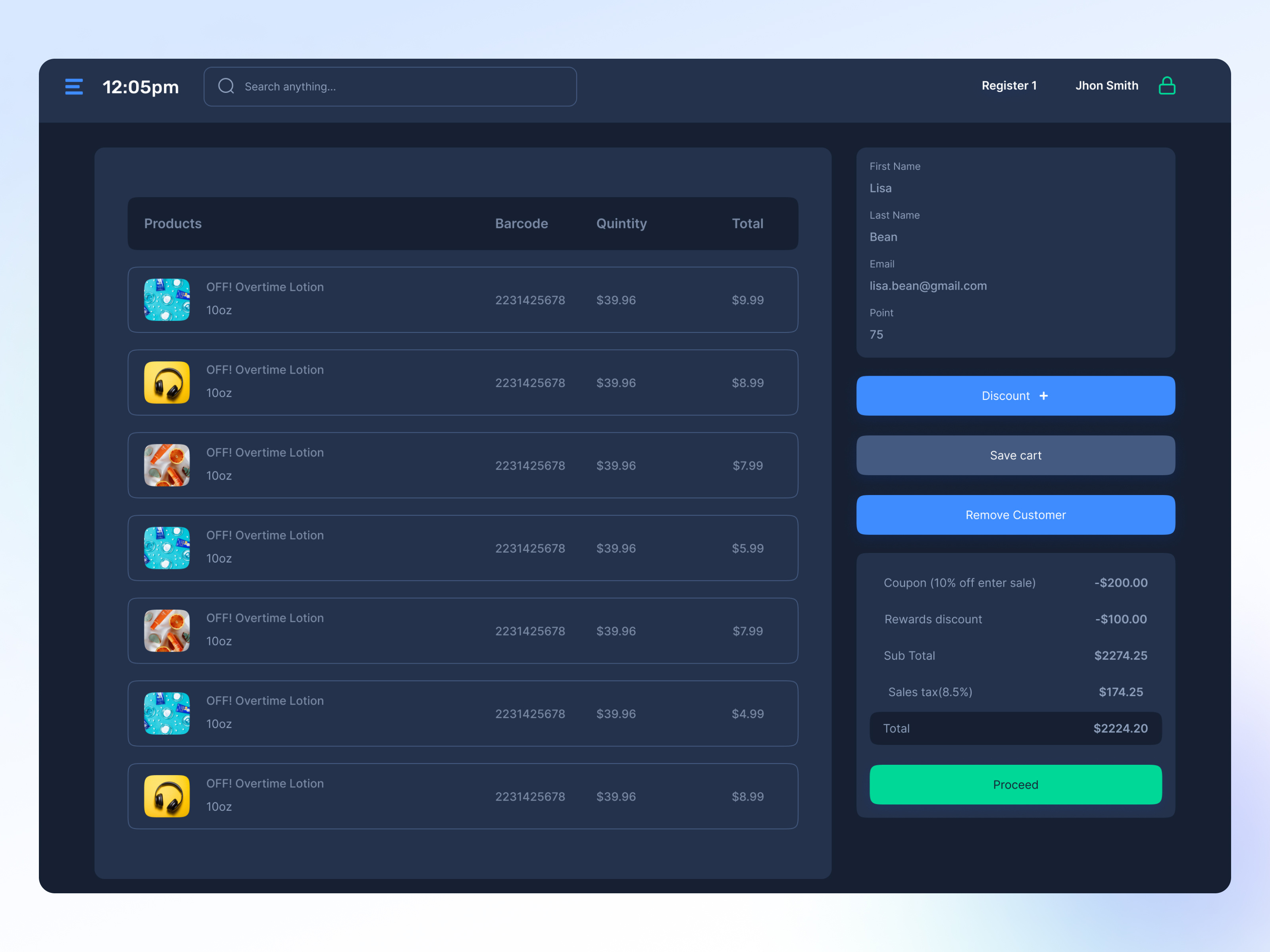Click the green lock icon
This screenshot has width=1270, height=952.
pos(1167,86)
